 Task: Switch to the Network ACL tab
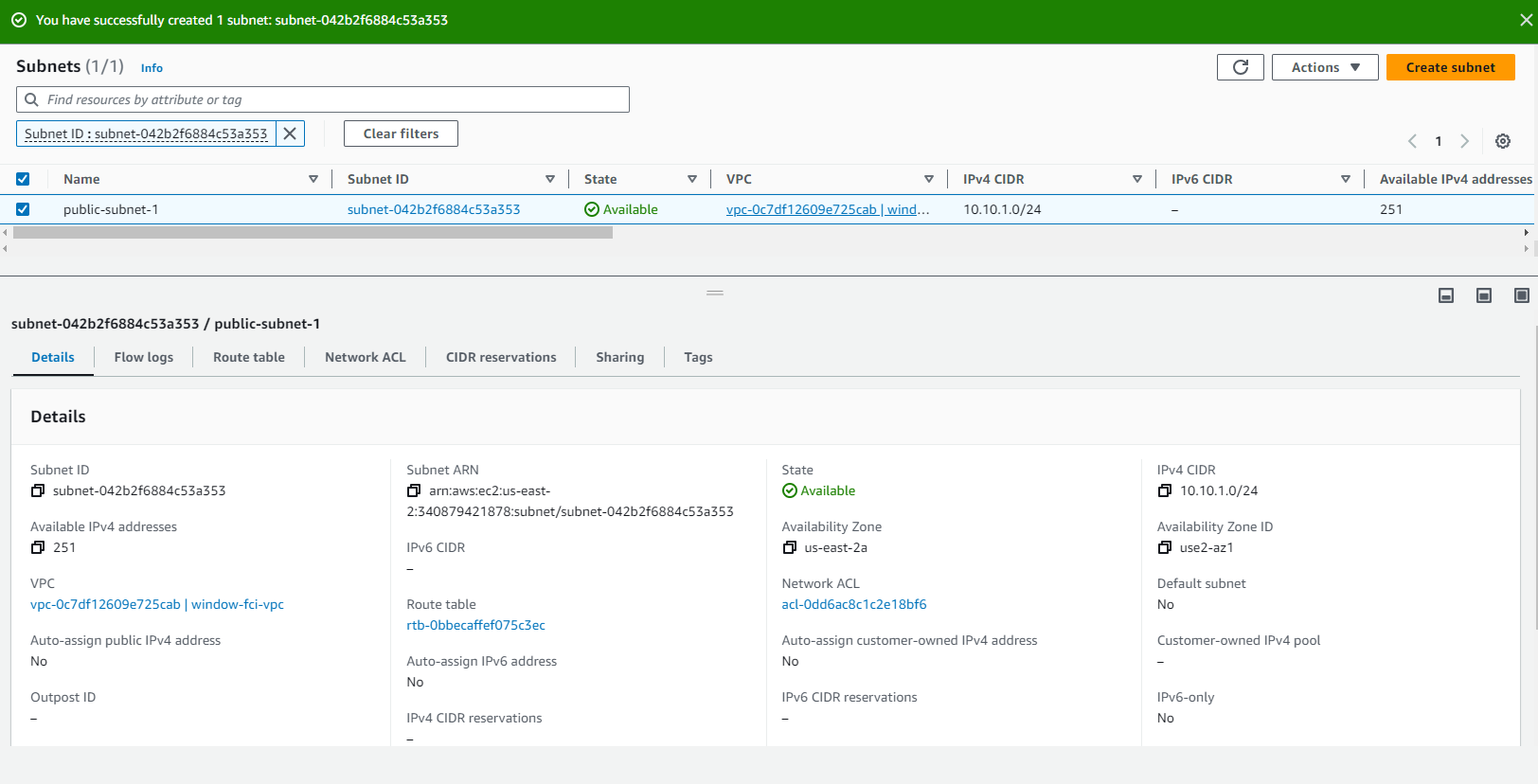pyautogui.click(x=366, y=357)
